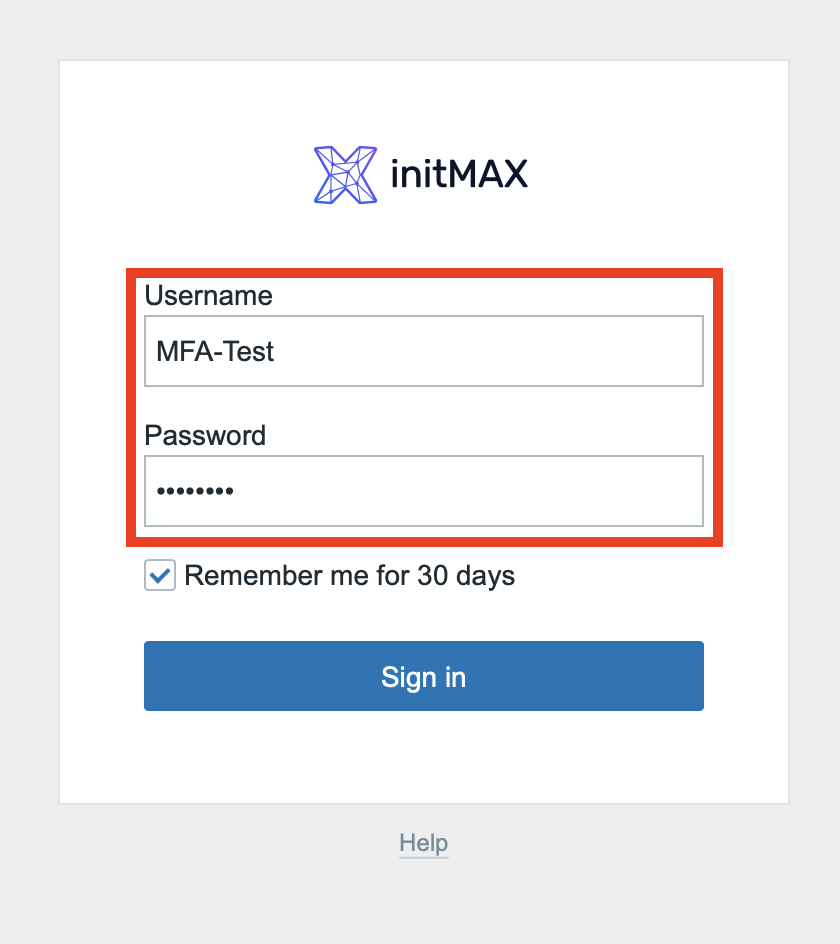Screen dimensions: 840x944
Task: Click the 'Sign in' button text
Action: click(x=423, y=677)
